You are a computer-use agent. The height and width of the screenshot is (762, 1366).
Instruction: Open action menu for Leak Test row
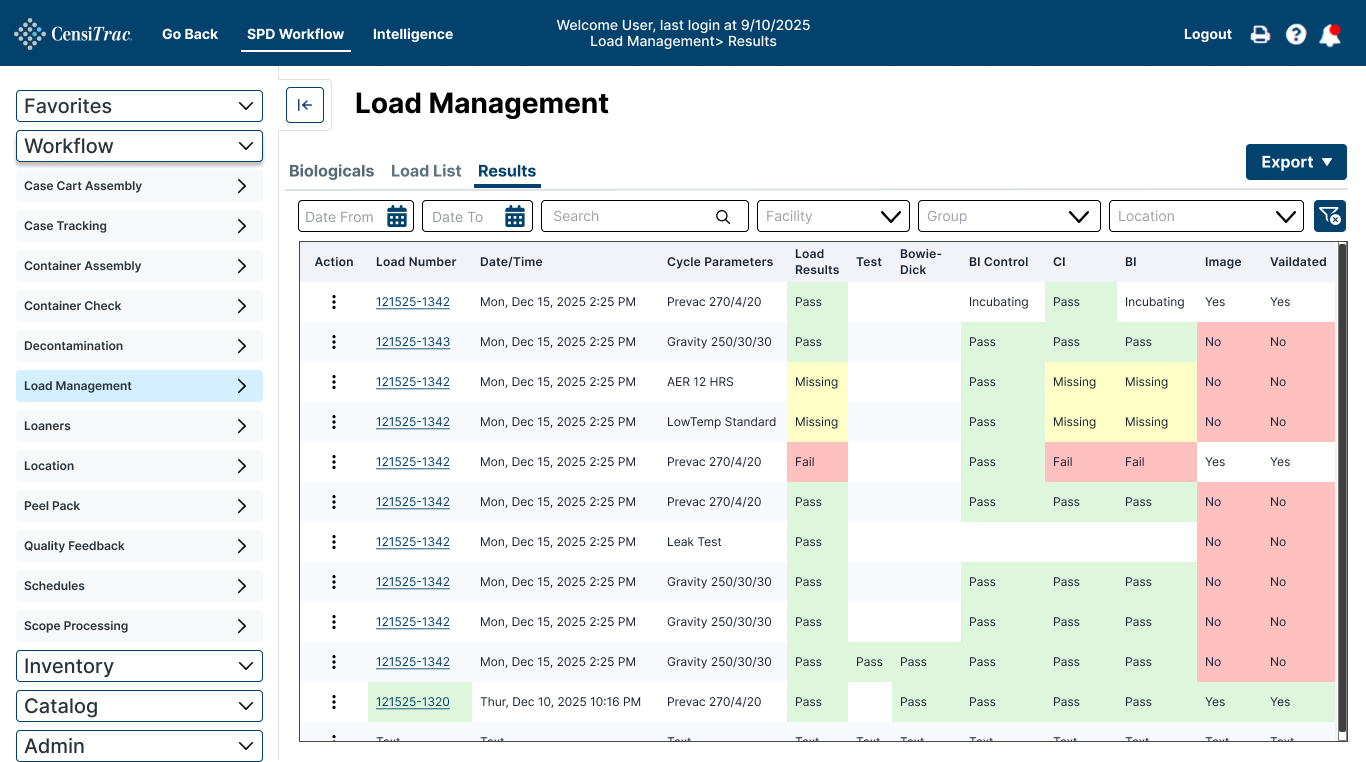[334, 542]
